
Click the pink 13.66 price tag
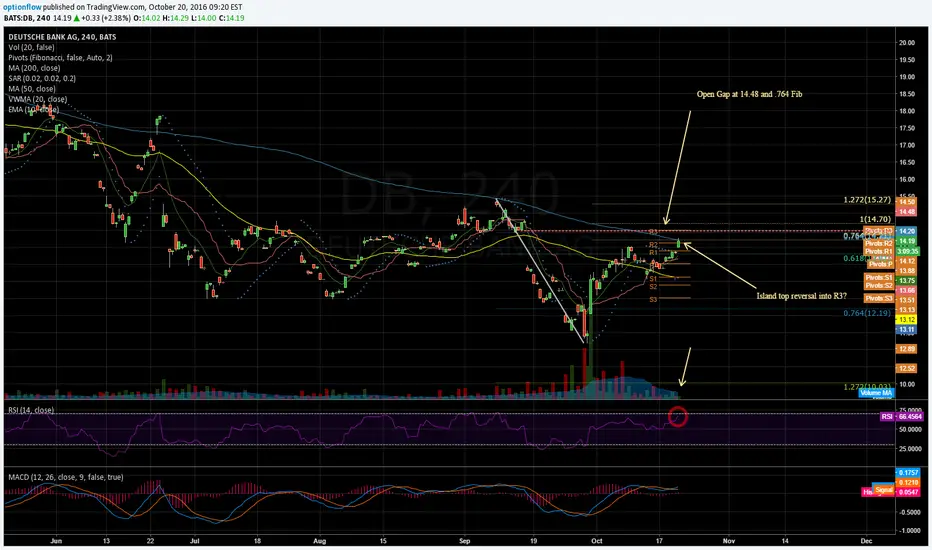(x=906, y=290)
